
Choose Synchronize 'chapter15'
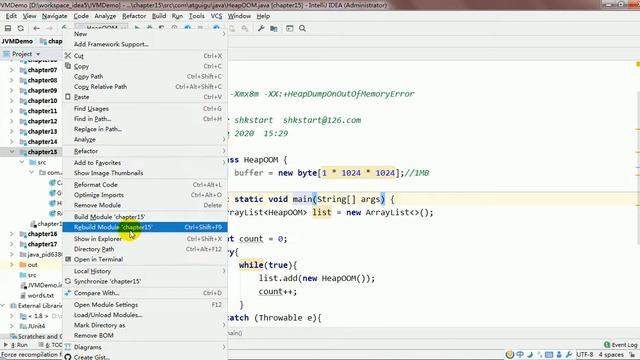145,281
